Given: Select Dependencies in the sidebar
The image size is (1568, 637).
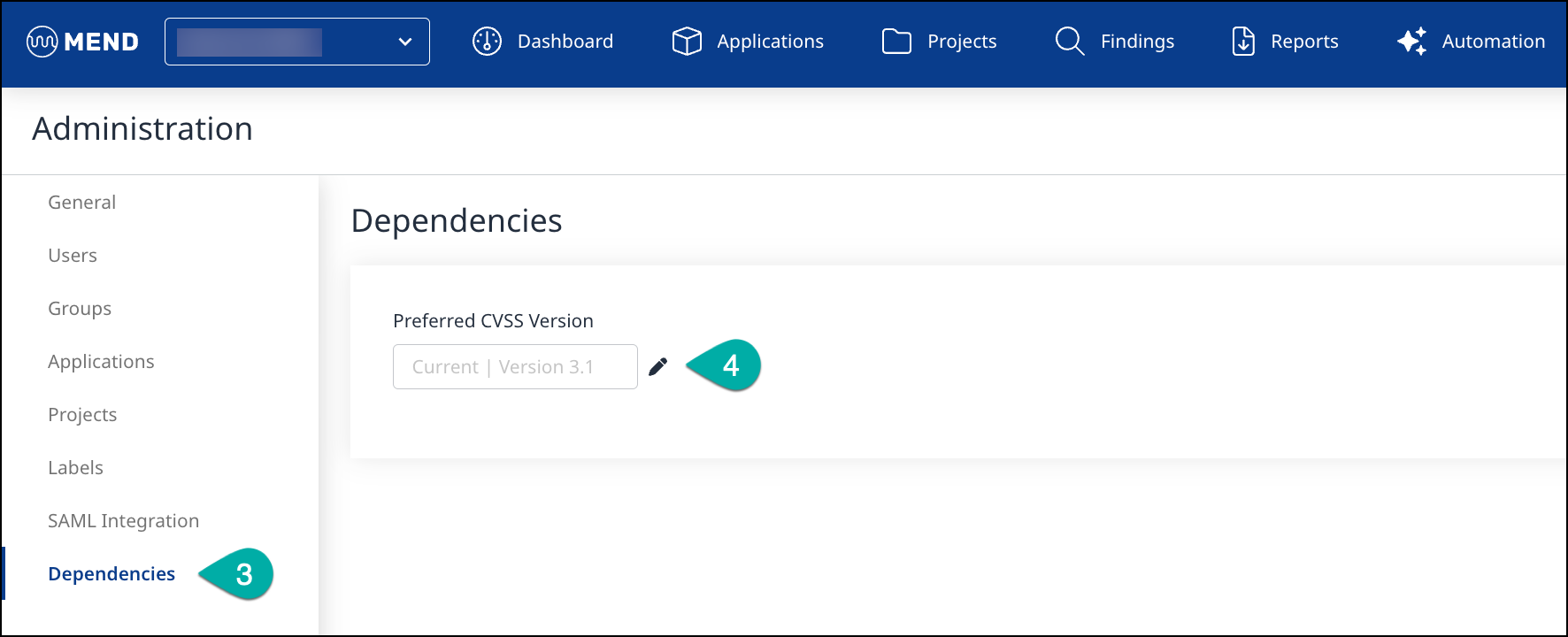Looking at the screenshot, I should coord(111,574).
